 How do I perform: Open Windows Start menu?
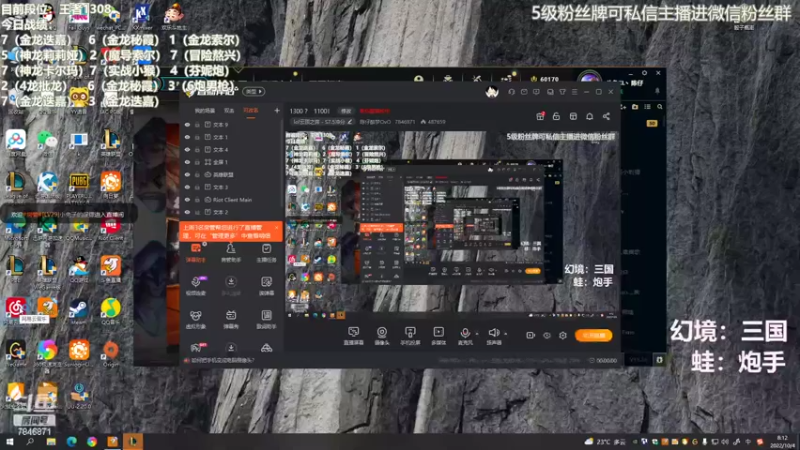pyautogui.click(x=9, y=441)
